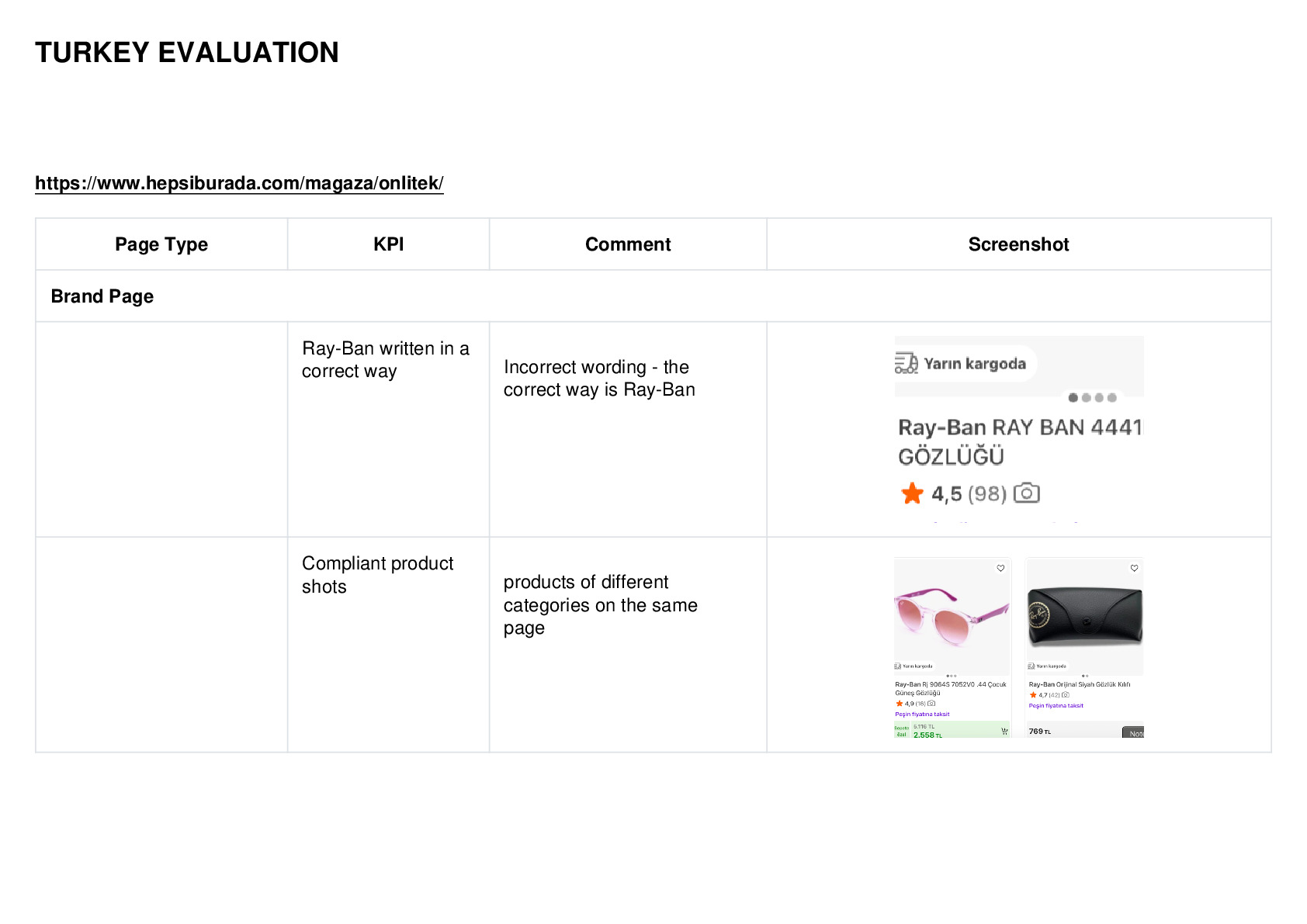The width and height of the screenshot is (1307, 924).
Task: Click heart icon on pink sunglasses card
Action: 1000,568
